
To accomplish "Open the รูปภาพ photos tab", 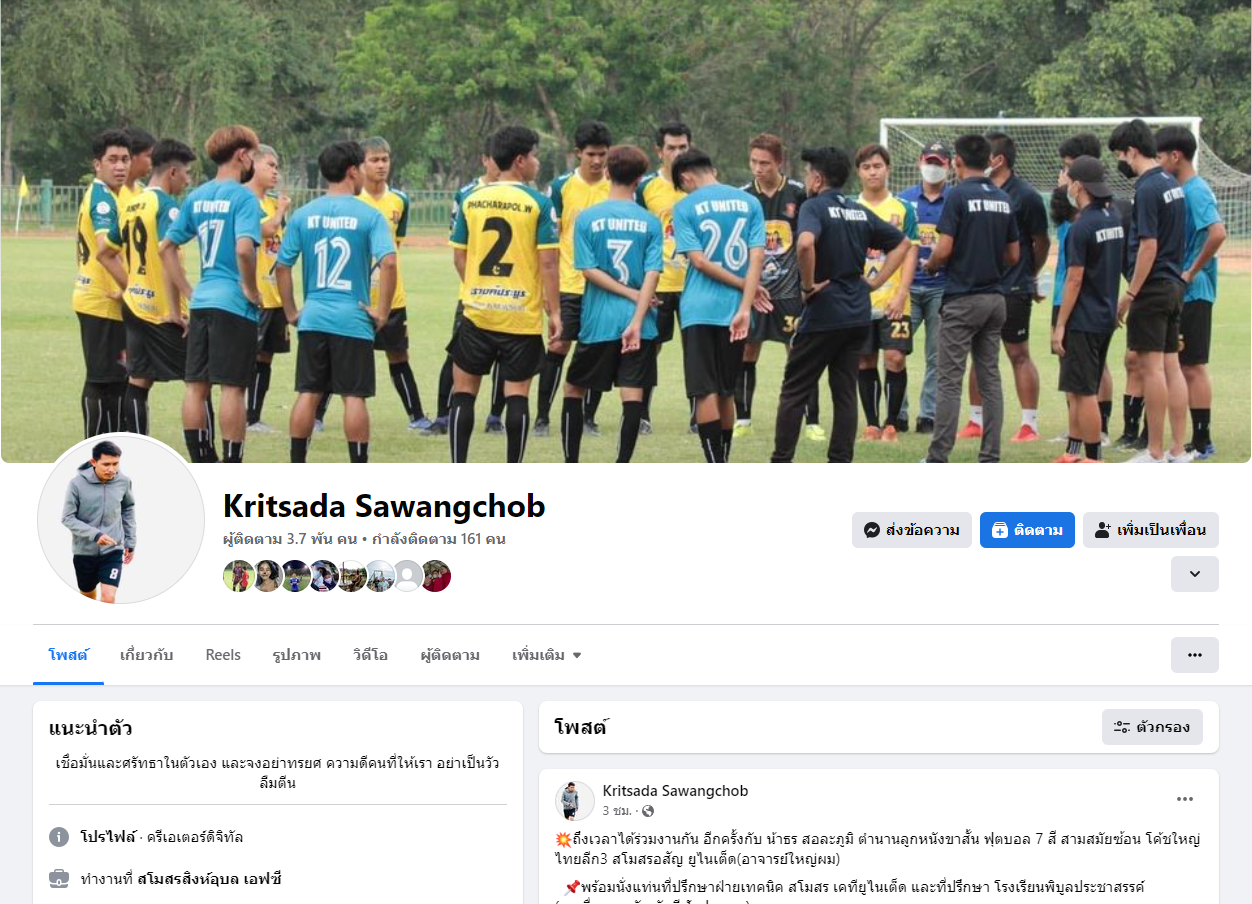I will tap(296, 655).
